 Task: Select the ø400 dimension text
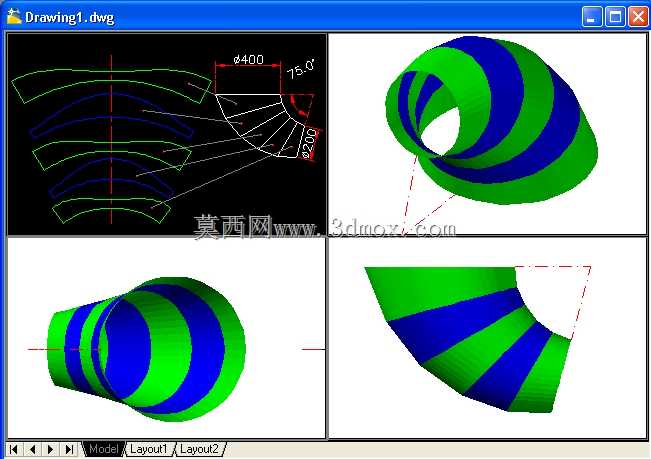pos(248,60)
